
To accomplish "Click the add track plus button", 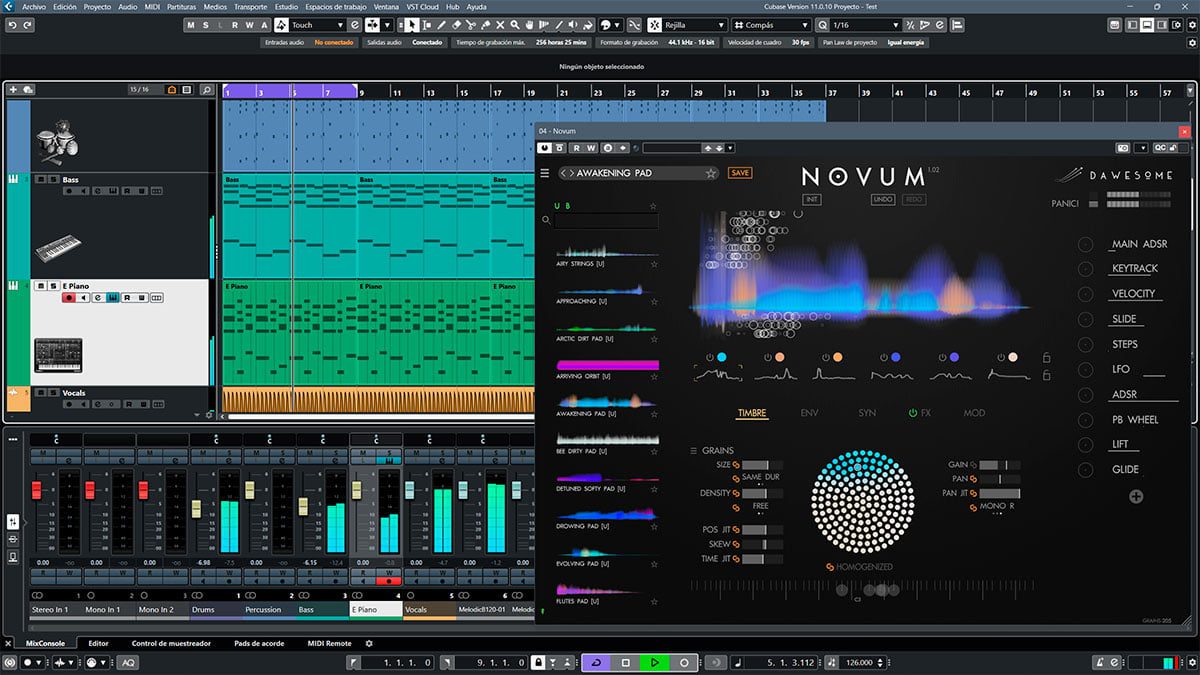I will coord(13,90).
